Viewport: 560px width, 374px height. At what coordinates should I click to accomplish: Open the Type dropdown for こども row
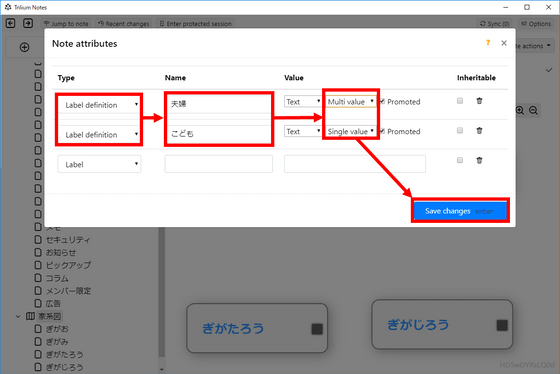pos(99,134)
